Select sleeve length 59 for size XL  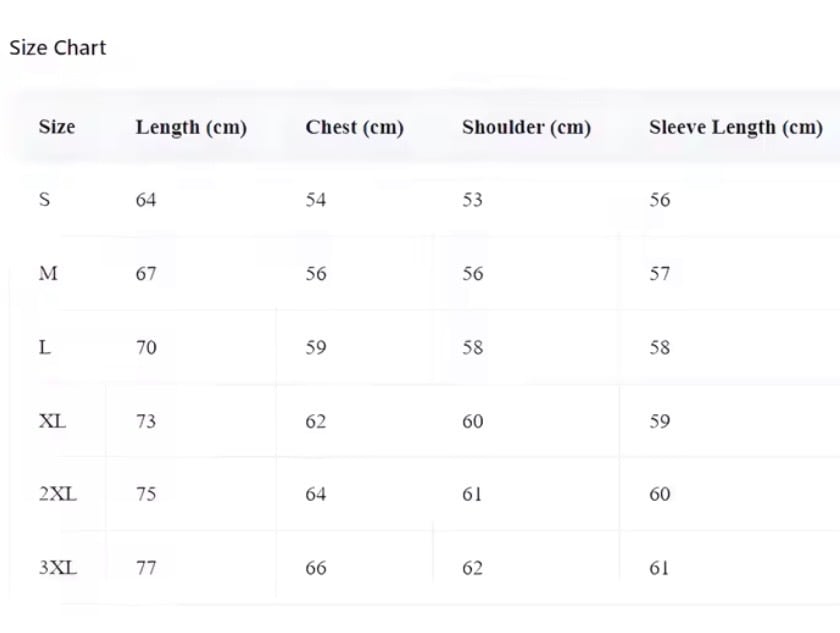[660, 421]
